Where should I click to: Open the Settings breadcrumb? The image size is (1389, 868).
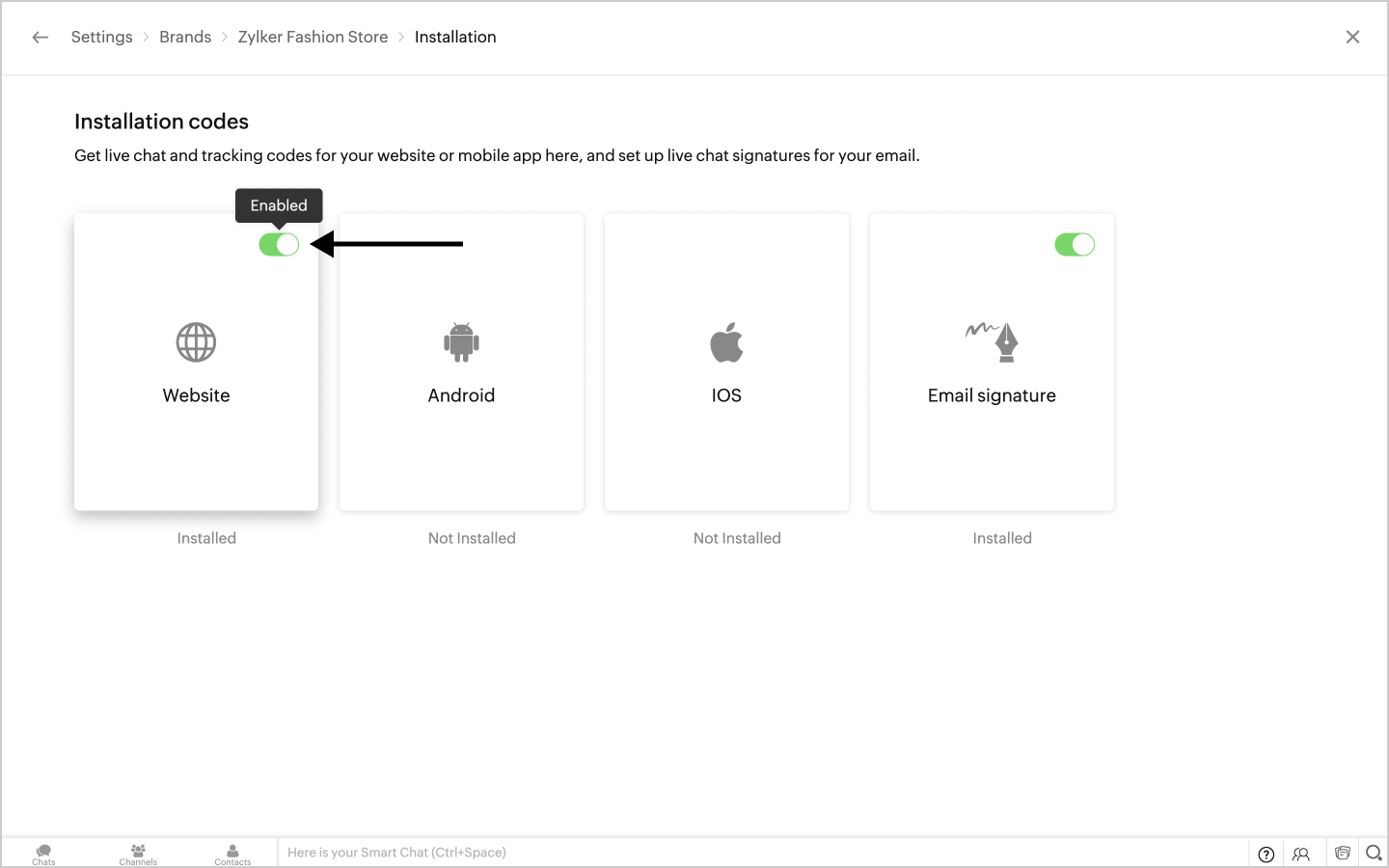point(101,37)
